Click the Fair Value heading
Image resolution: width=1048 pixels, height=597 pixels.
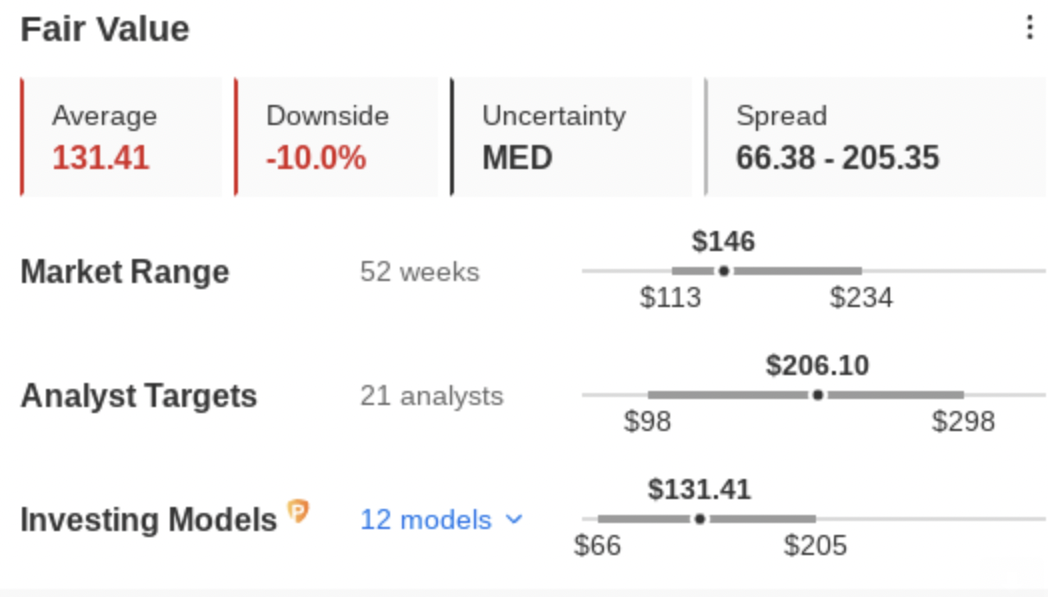(105, 29)
